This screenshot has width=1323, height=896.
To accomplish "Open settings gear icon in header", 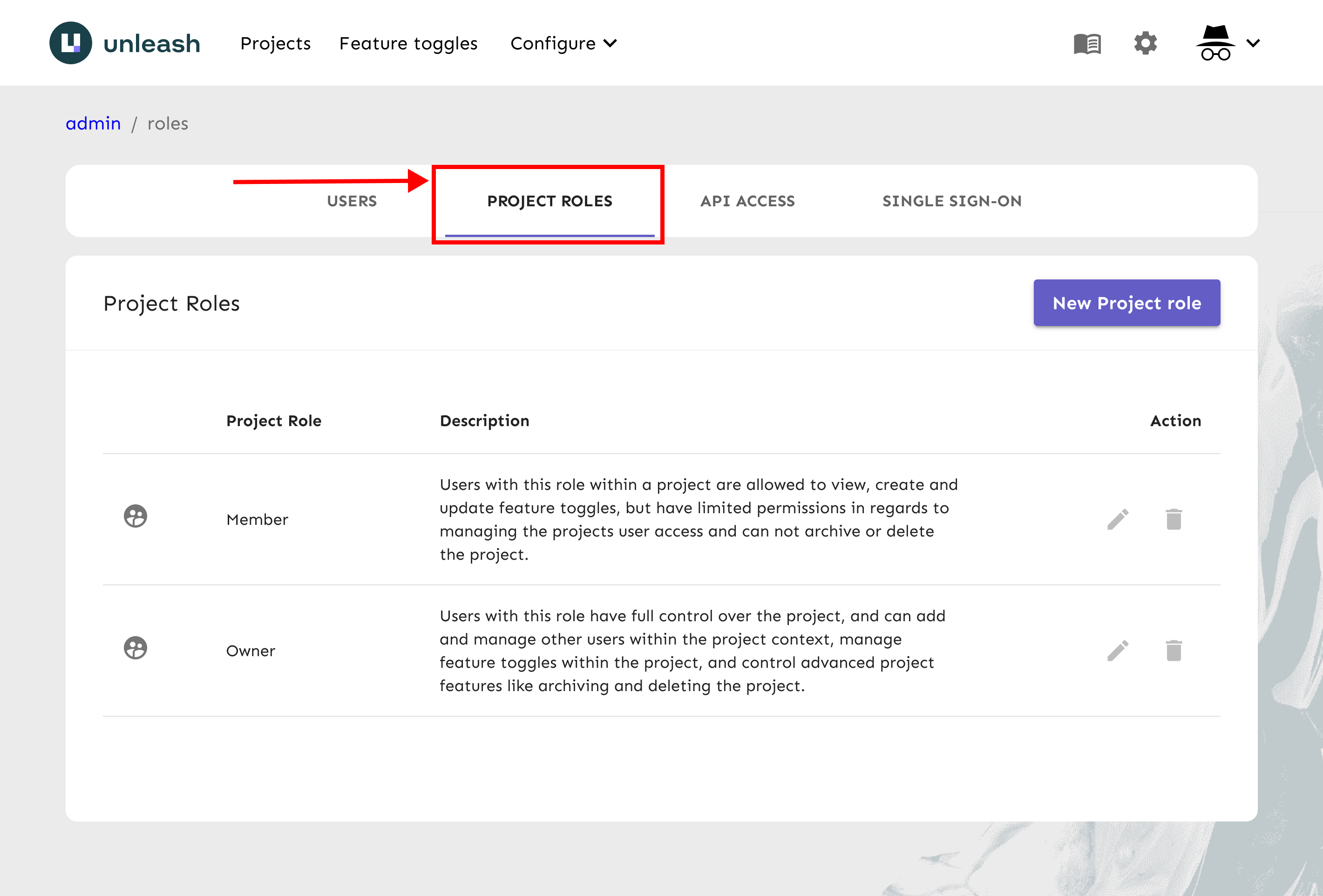I will pos(1145,43).
